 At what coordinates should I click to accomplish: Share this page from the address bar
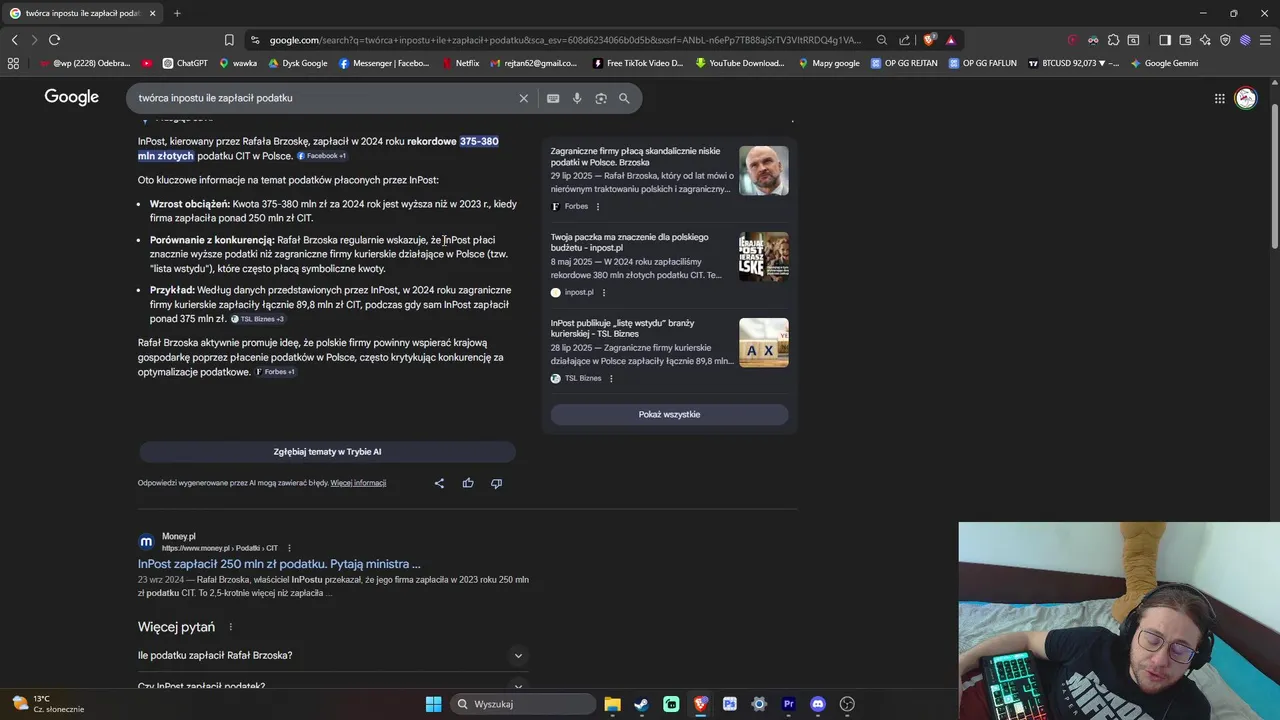(905, 40)
